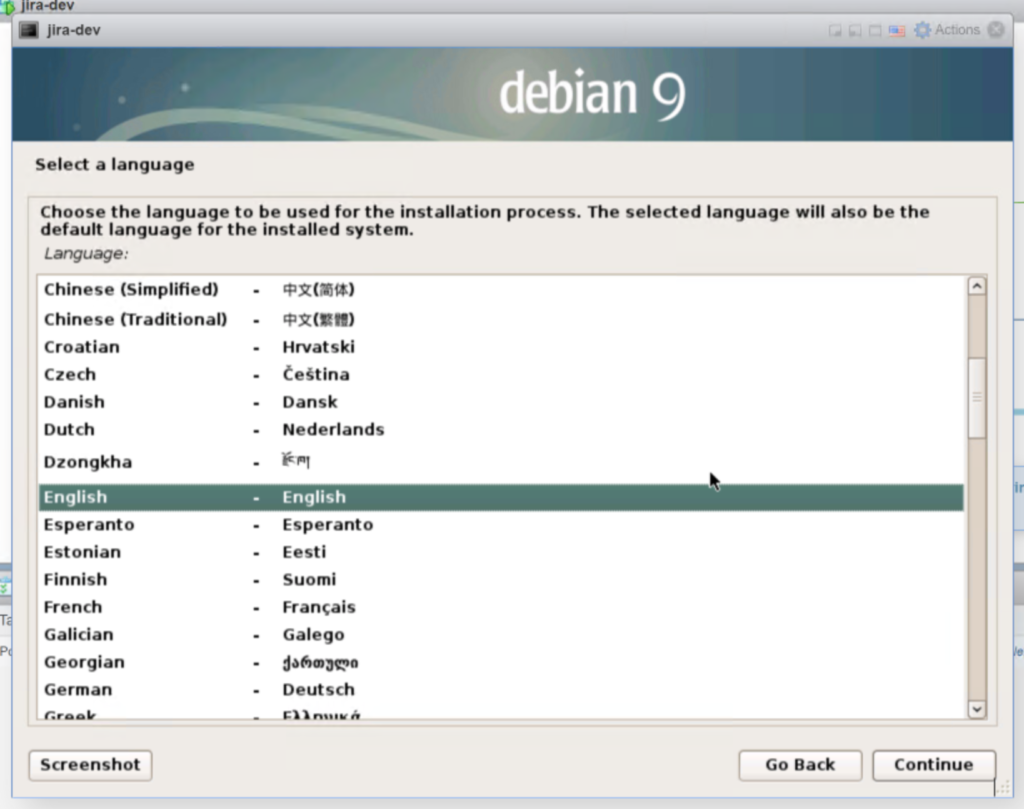Choose Estonian in the language list
The width and height of the screenshot is (1024, 809).
501,552
